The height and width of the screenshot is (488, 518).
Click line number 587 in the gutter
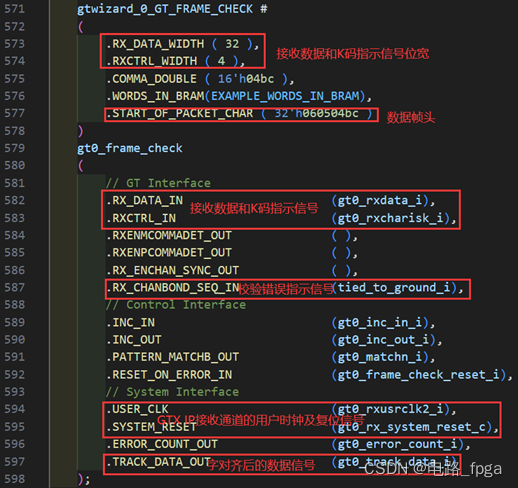[14, 288]
